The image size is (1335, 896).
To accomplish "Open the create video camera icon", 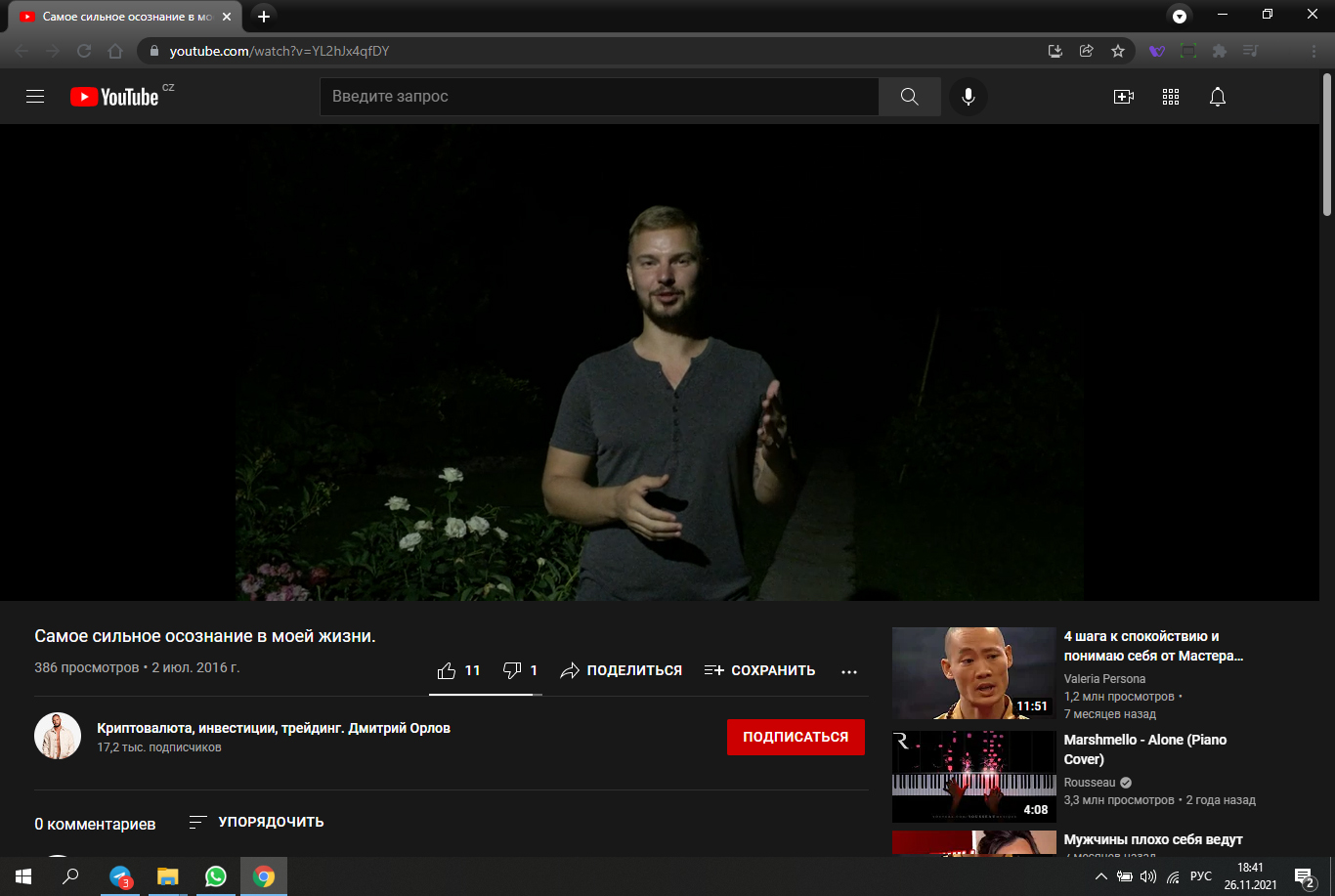I will click(x=1123, y=97).
